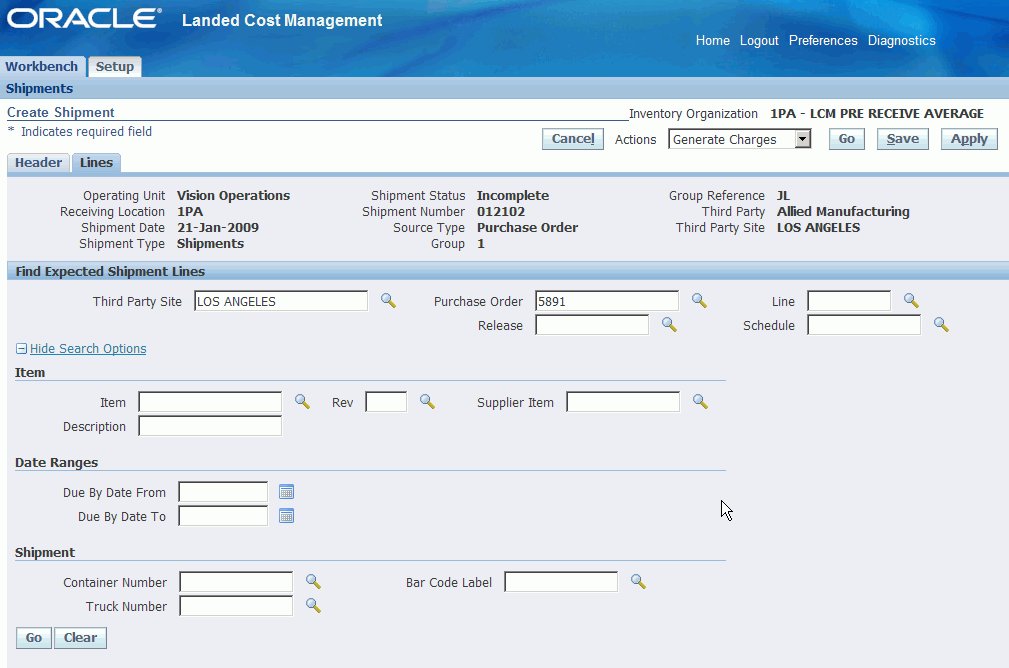Open the Shipments submenu item
This screenshot has width=1009, height=668.
click(x=39, y=88)
